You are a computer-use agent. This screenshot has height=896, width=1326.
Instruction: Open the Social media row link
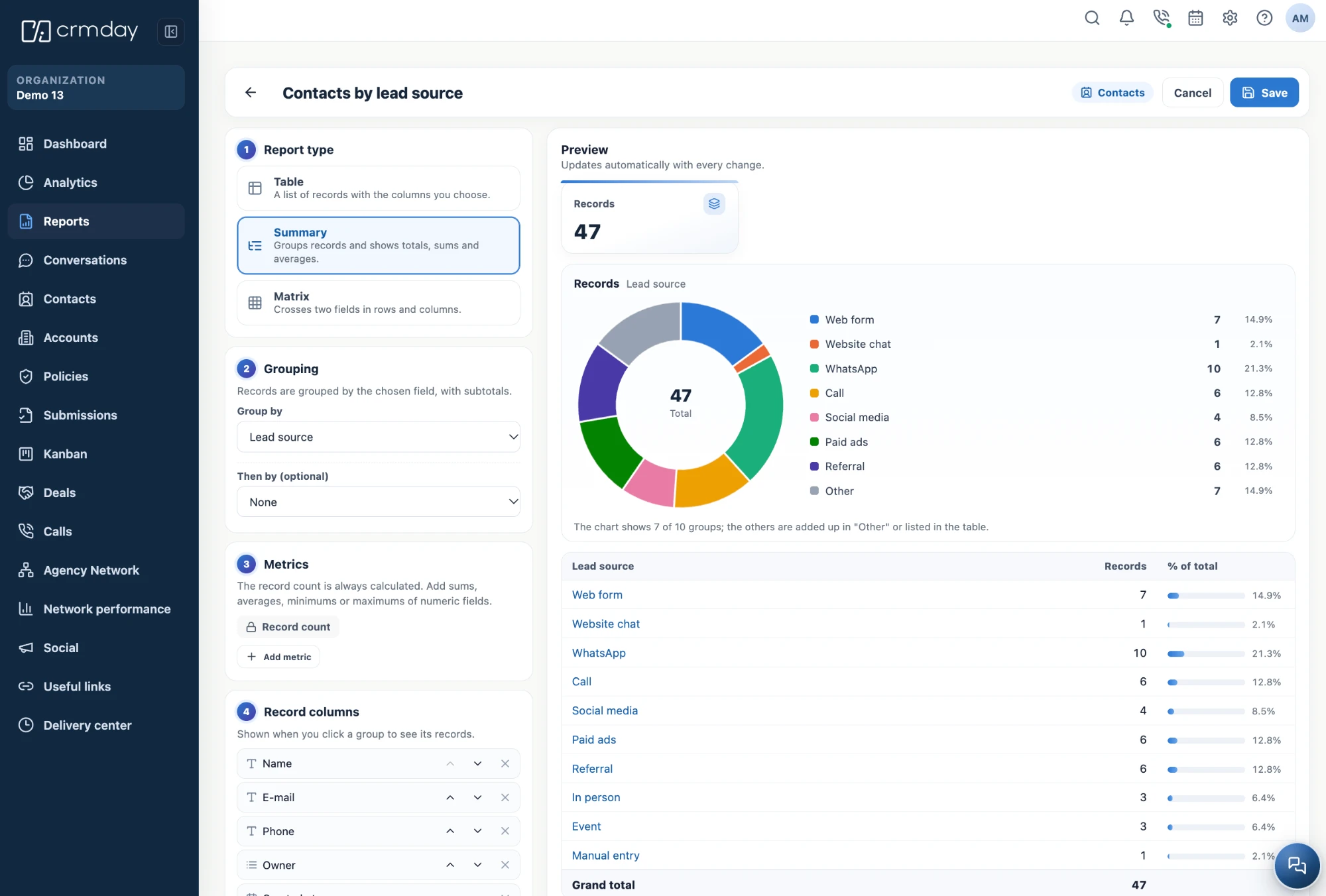(605, 710)
